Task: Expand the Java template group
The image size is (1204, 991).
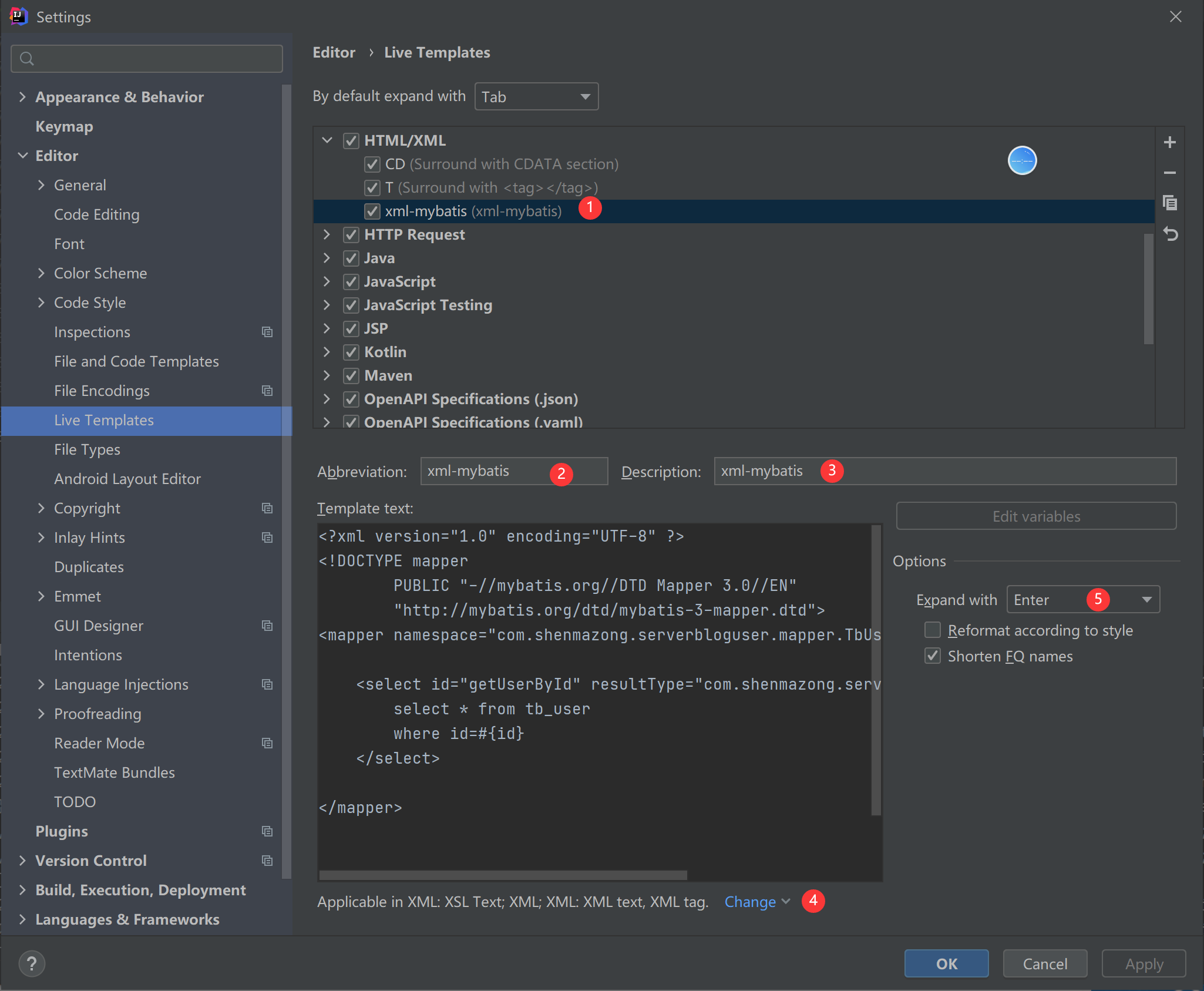Action: pos(327,258)
